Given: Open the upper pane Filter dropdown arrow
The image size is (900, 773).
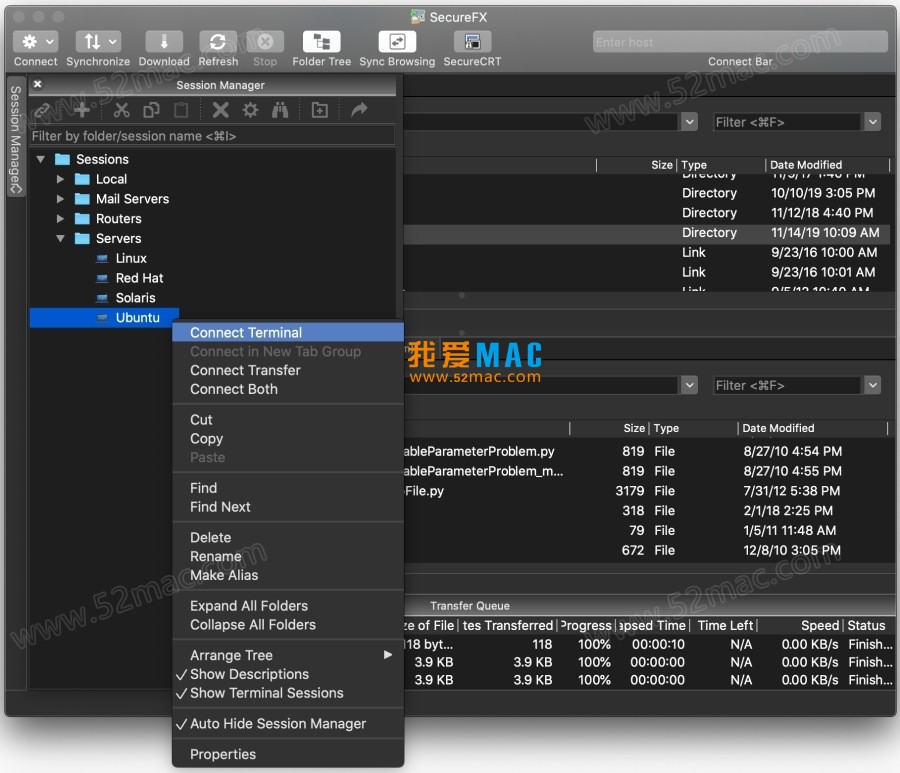Looking at the screenshot, I should [872, 122].
